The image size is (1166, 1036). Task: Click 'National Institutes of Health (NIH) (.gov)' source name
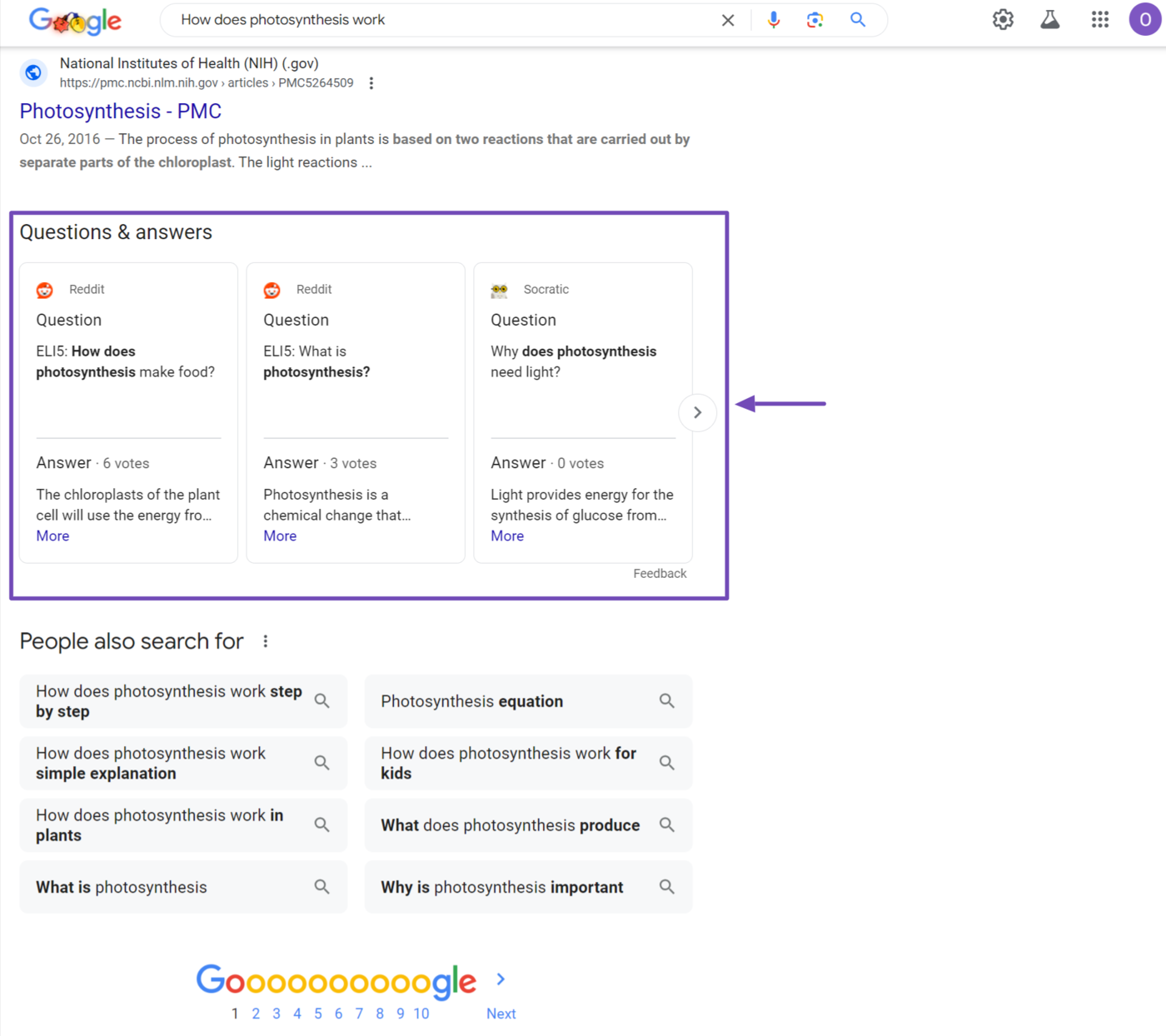[x=189, y=63]
